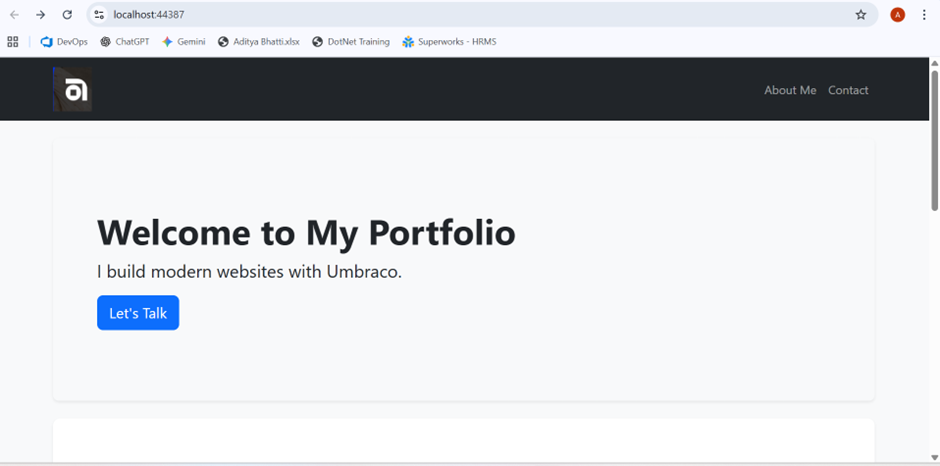Open the Aditya Bhatti.xlsx bookmark
940x466 pixels.
259,42
